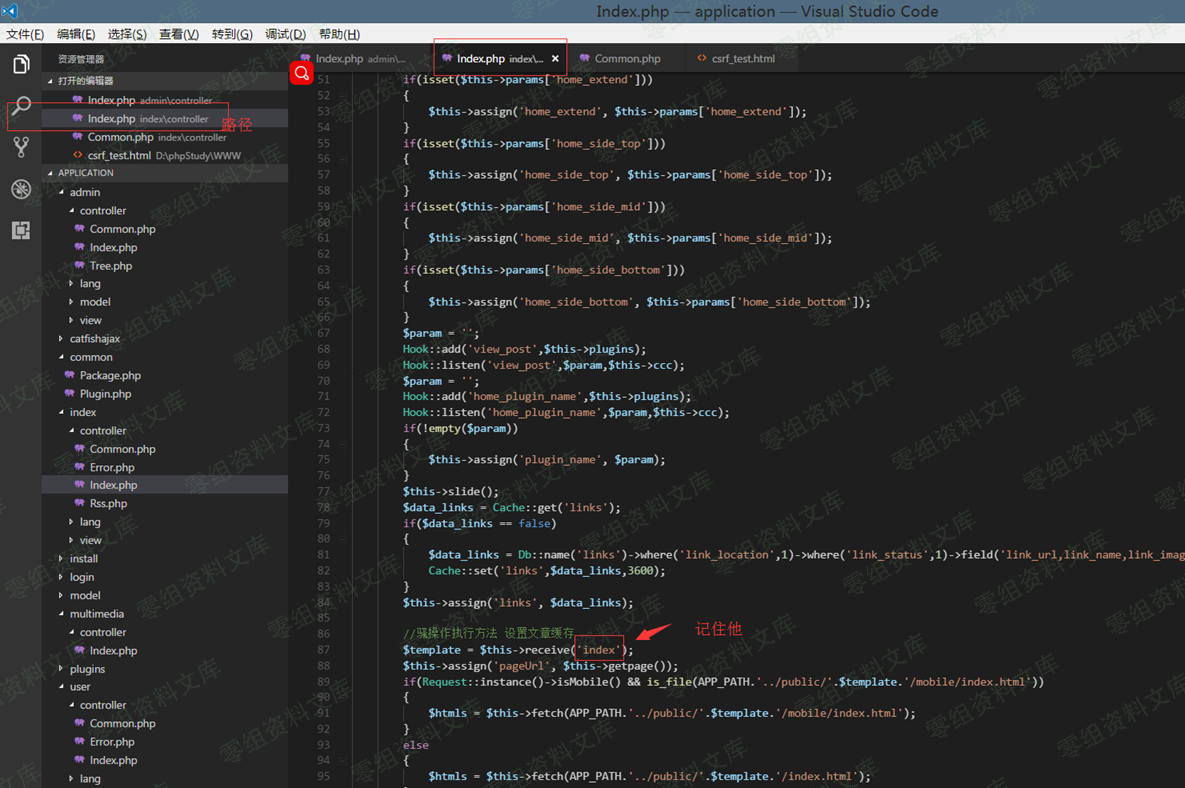Open the Search icon in activity bar
This screenshot has height=788, width=1185.
coord(21,106)
